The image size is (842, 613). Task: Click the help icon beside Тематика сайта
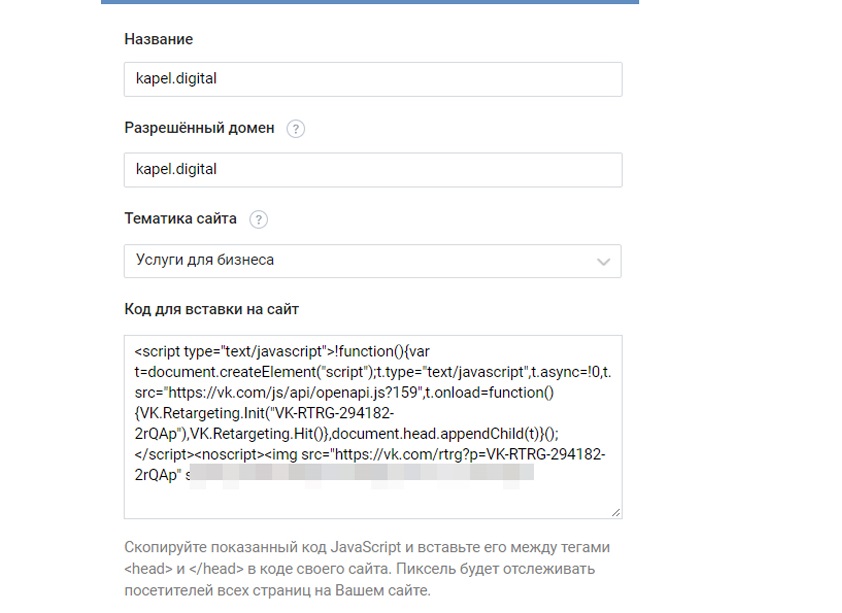point(259,219)
